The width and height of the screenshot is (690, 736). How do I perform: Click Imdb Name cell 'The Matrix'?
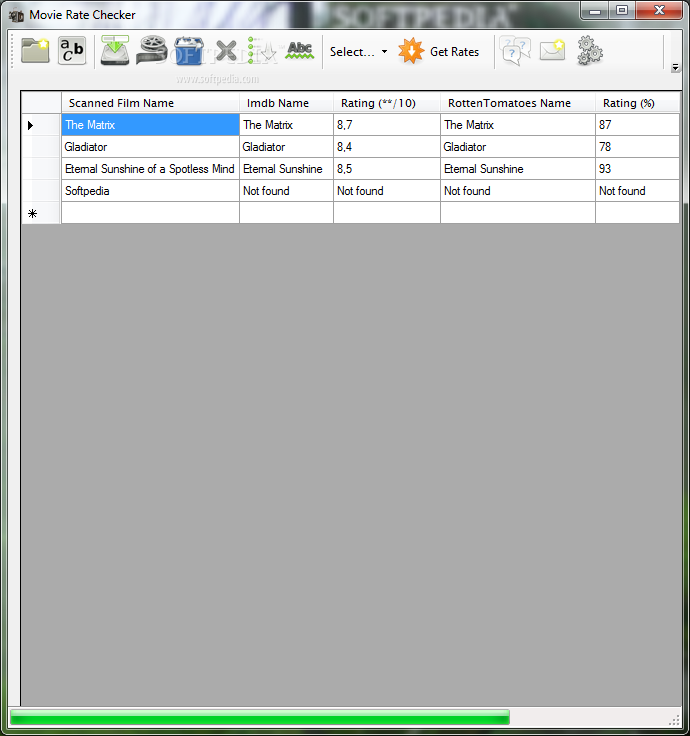coord(286,125)
